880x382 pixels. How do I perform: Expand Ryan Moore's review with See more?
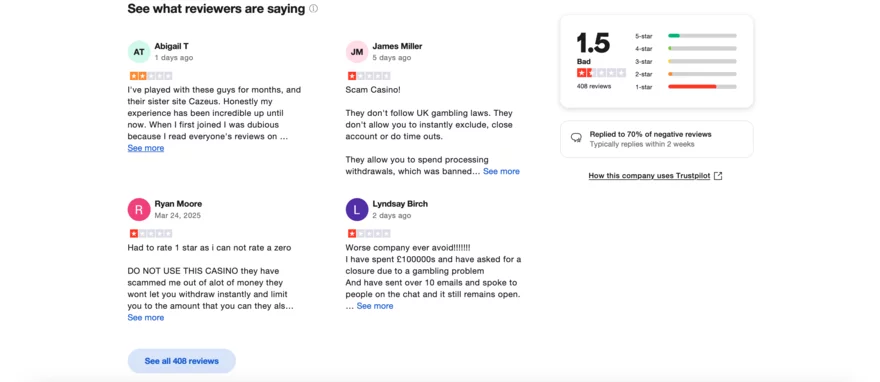point(146,317)
